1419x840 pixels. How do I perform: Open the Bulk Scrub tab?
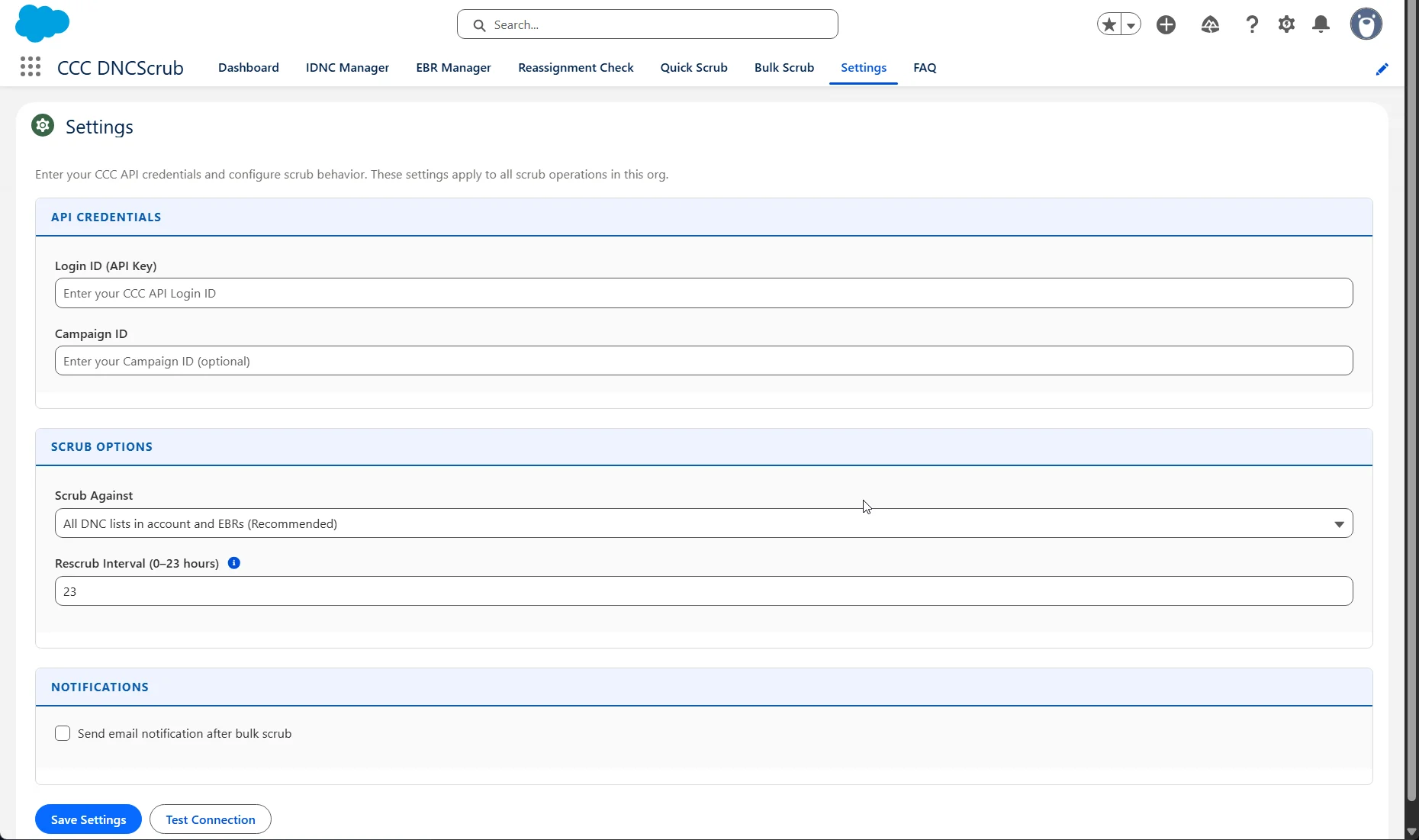click(784, 67)
